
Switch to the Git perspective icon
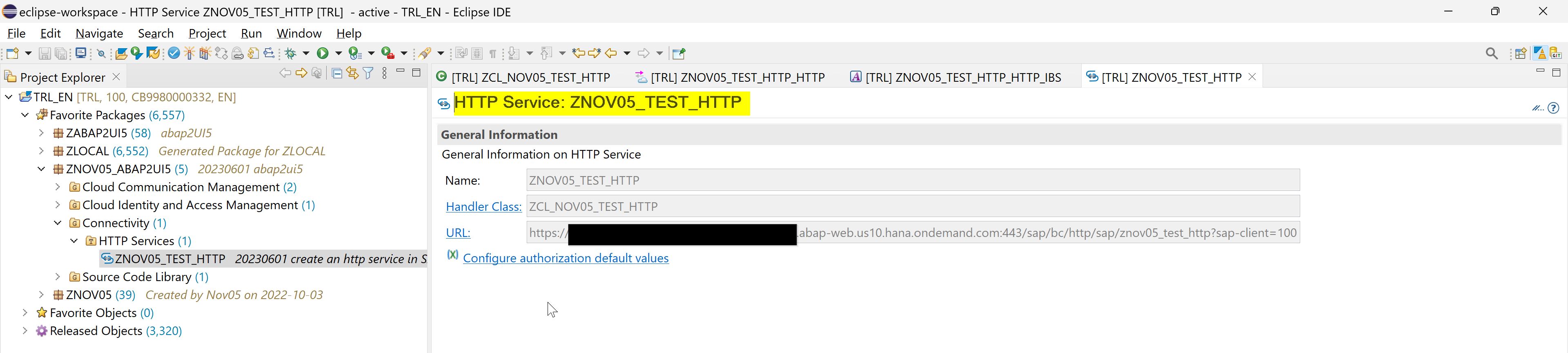point(1556,54)
